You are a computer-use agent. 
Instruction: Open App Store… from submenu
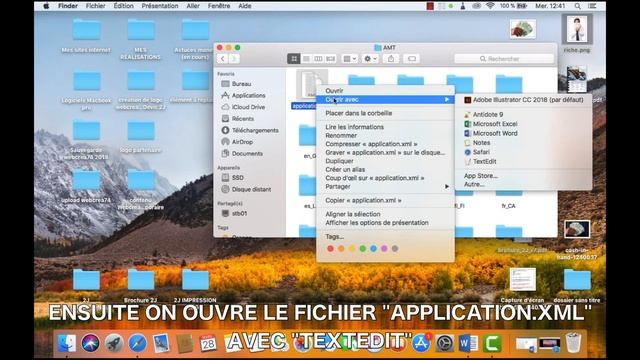tap(480, 176)
